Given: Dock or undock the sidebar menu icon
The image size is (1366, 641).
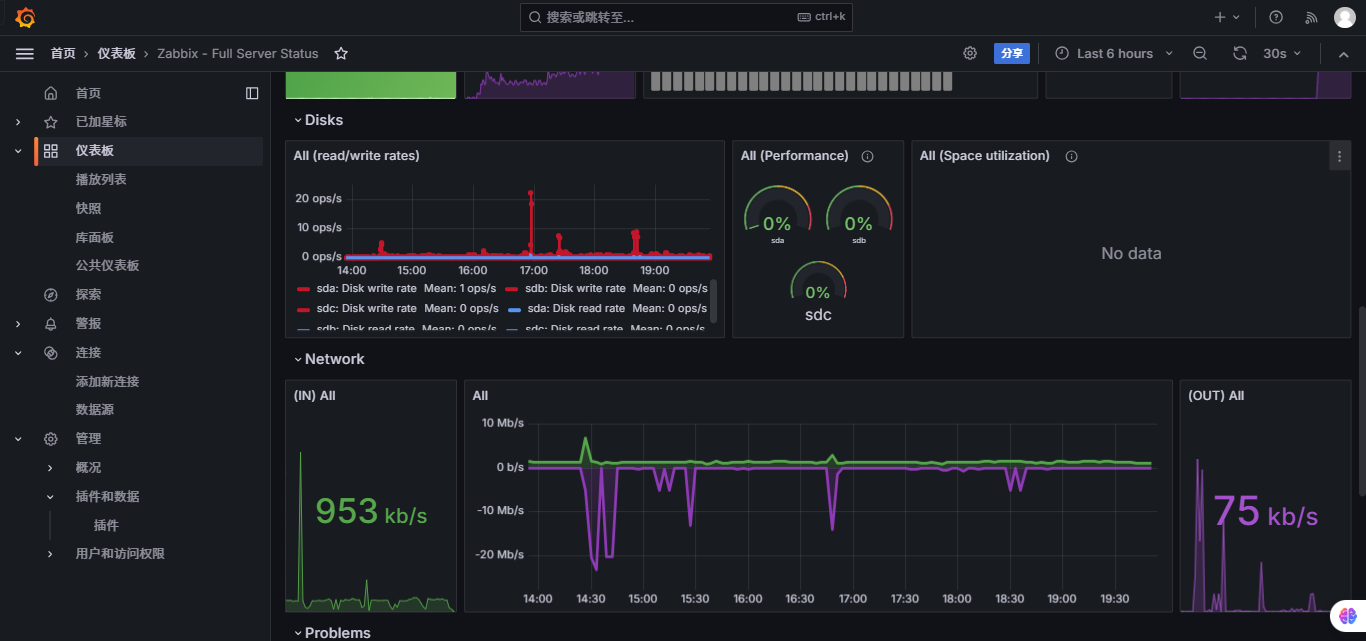Looking at the screenshot, I should [252, 93].
